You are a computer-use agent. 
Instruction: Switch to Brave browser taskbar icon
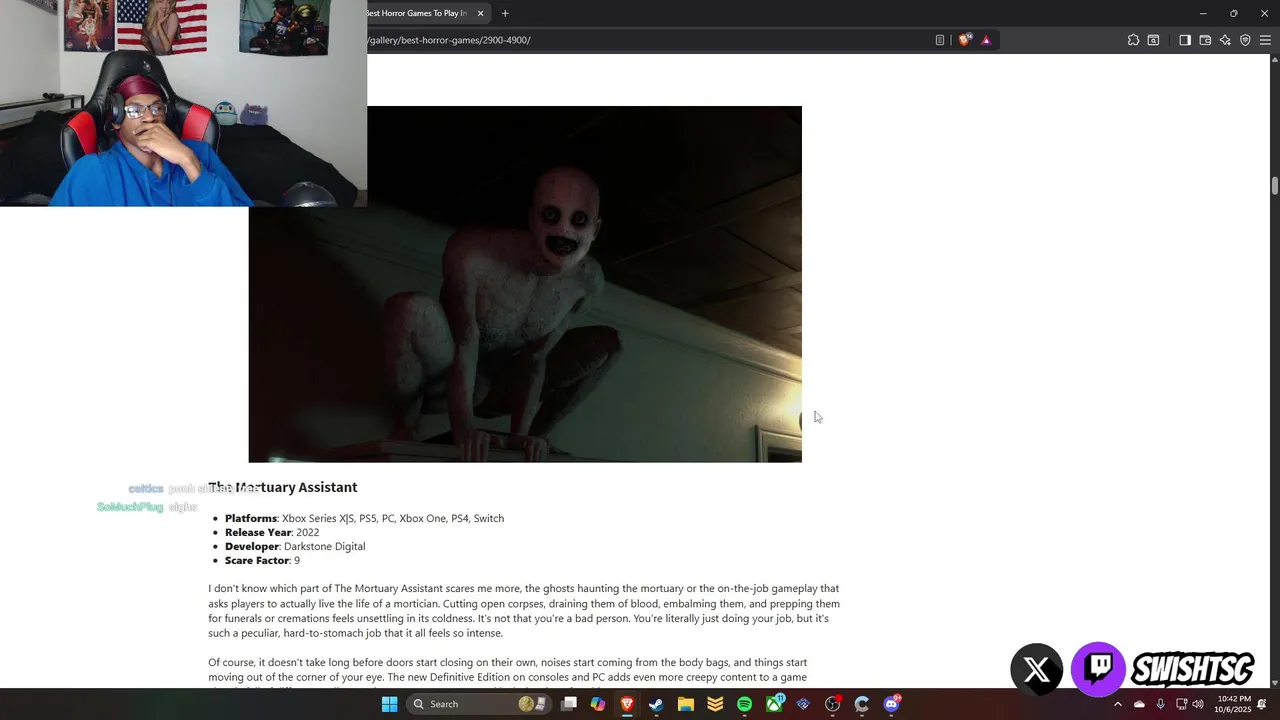pos(627,704)
